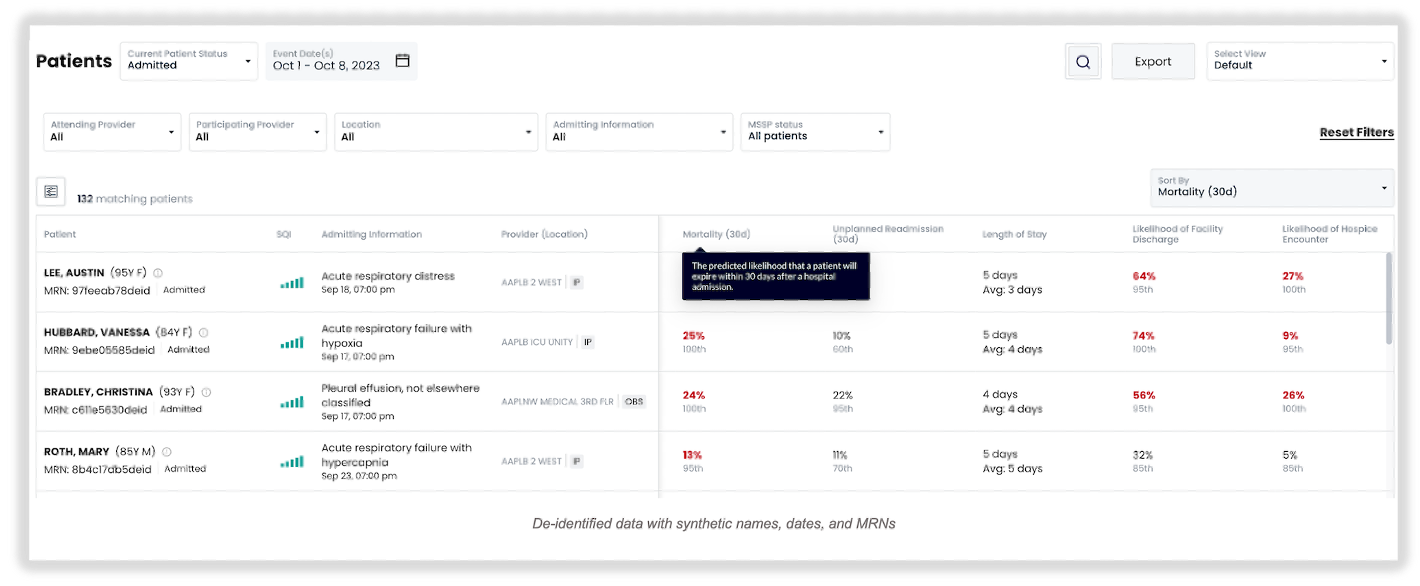Image resolution: width=1420 pixels, height=586 pixels.
Task: Select the SQI bars for LEE, AUSTIN
Action: (x=291, y=282)
